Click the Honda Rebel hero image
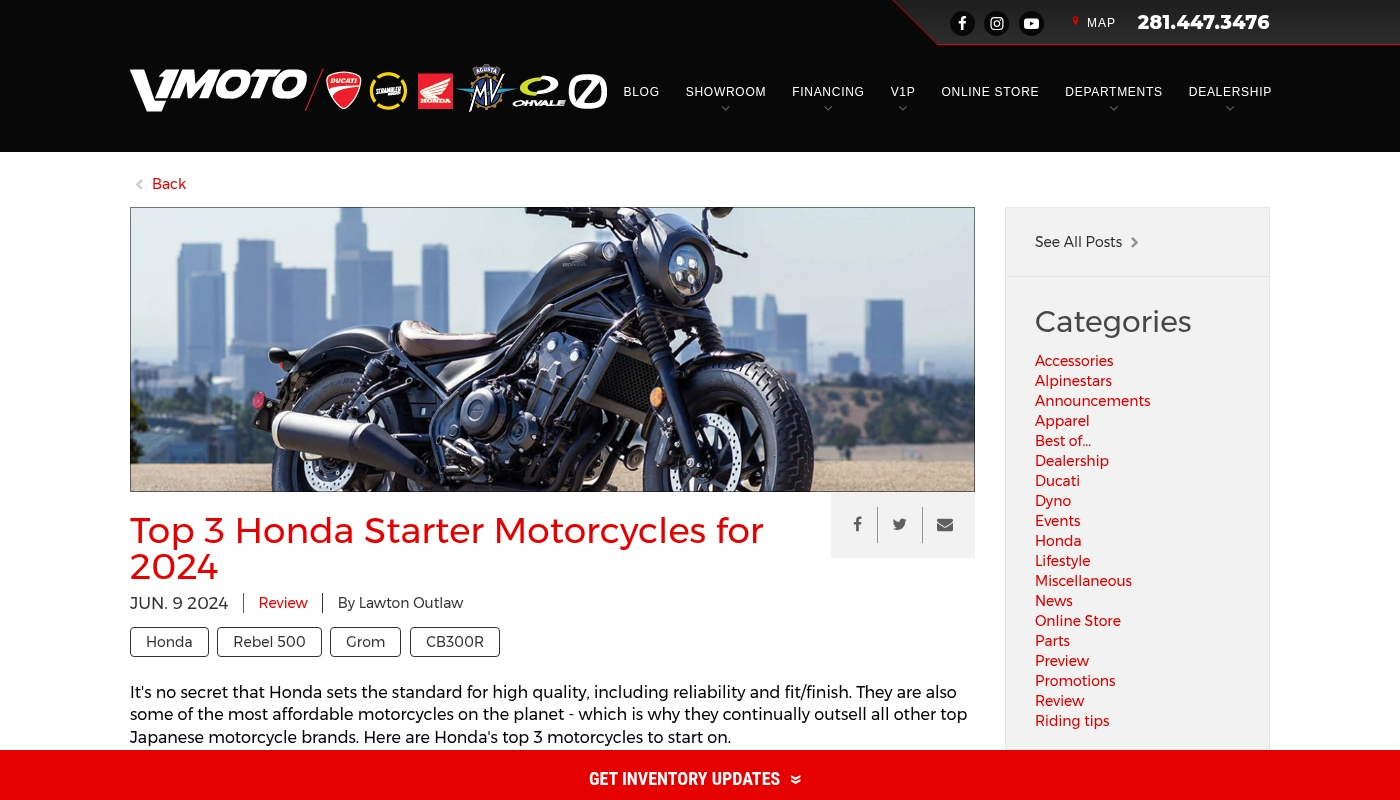Screen dimensions: 1400x800 552,349
